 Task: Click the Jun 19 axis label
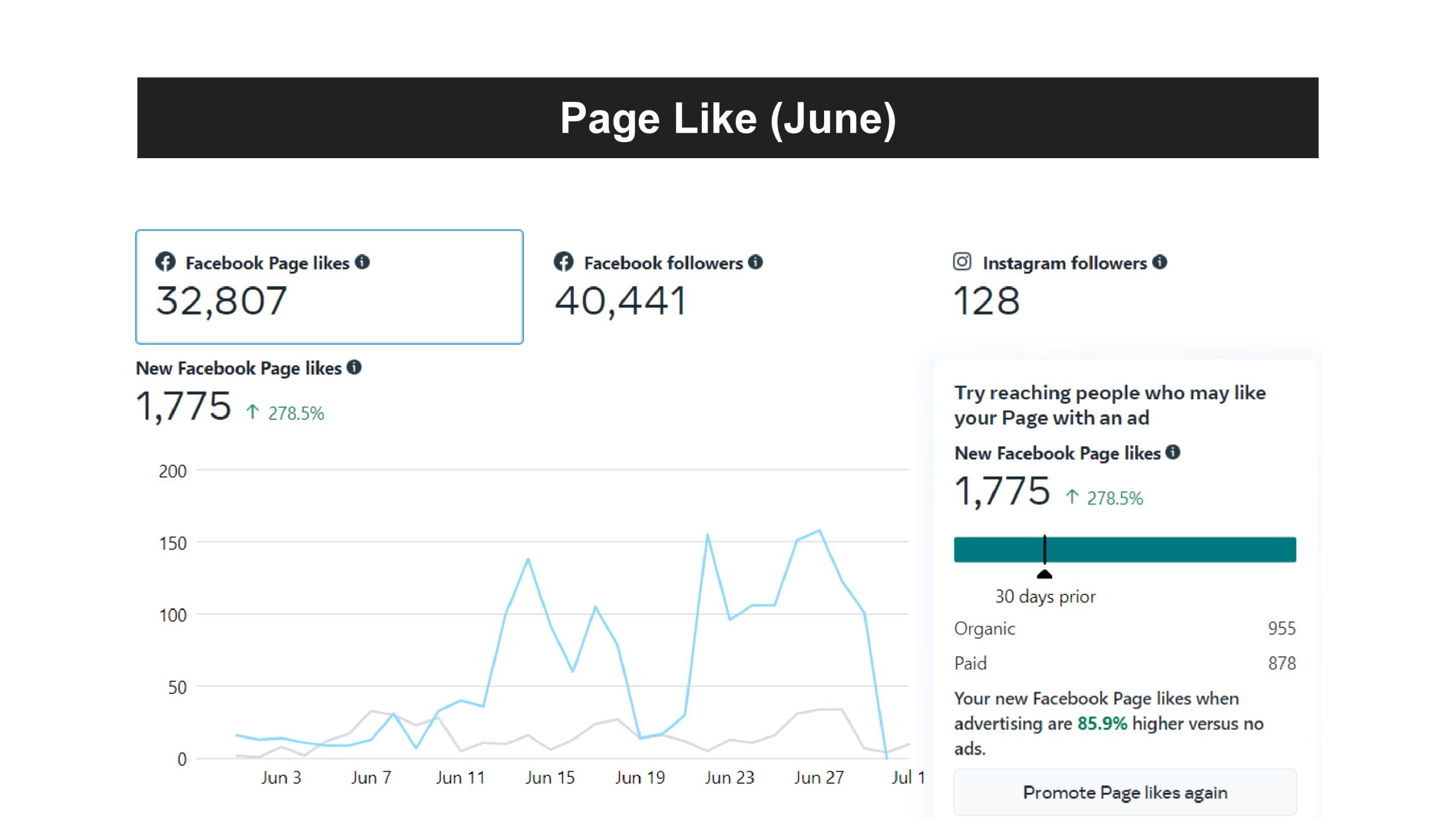[640, 777]
